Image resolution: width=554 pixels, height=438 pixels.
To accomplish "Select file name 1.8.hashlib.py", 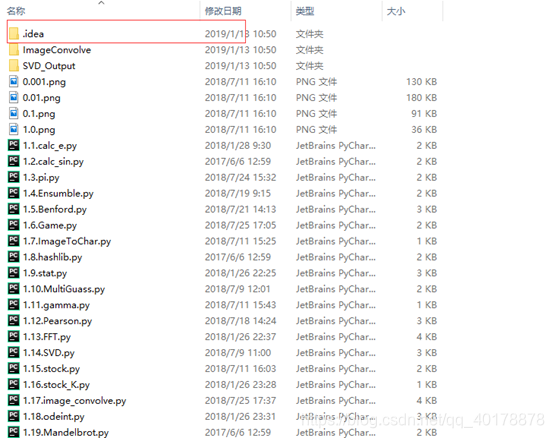I will click(x=52, y=257).
